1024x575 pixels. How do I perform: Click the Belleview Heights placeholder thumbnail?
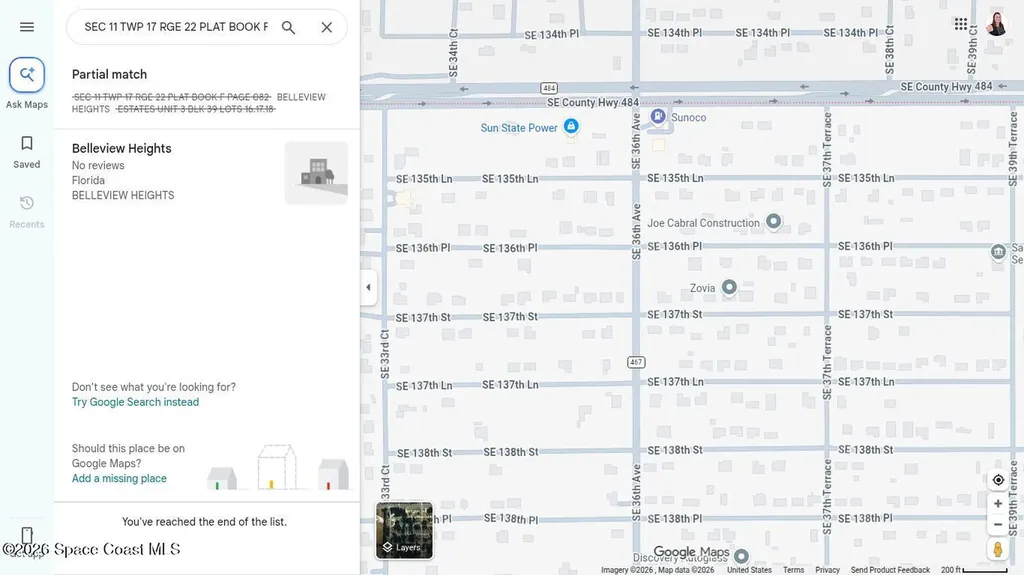316,172
